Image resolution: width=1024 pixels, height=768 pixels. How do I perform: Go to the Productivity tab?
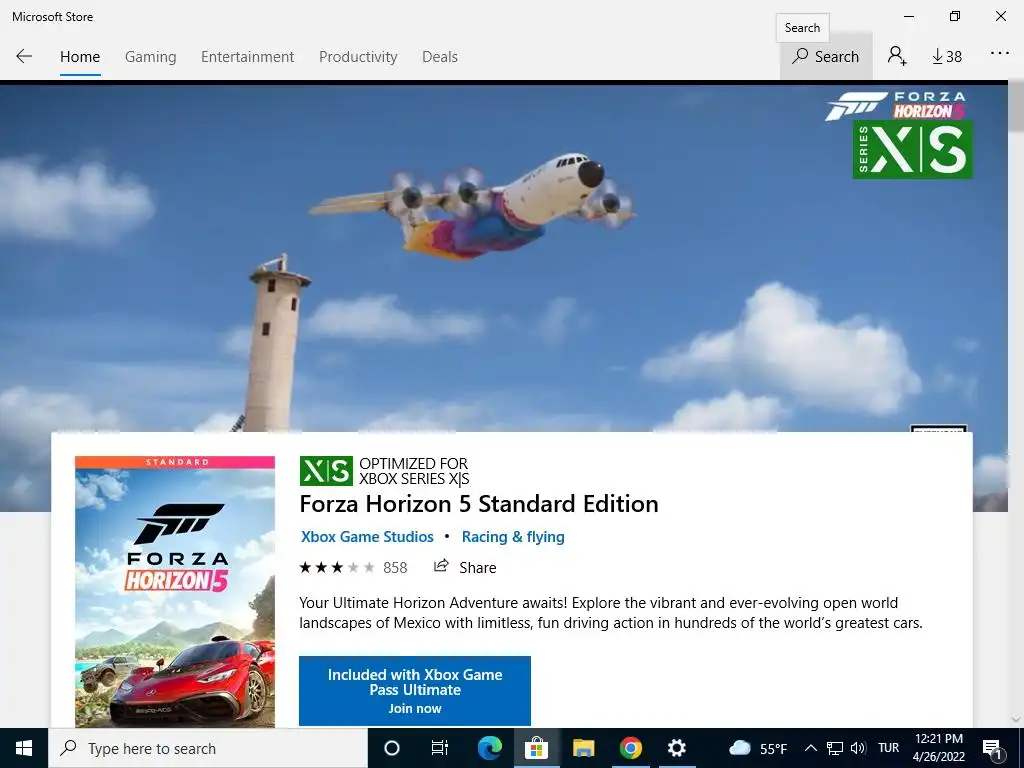[358, 57]
